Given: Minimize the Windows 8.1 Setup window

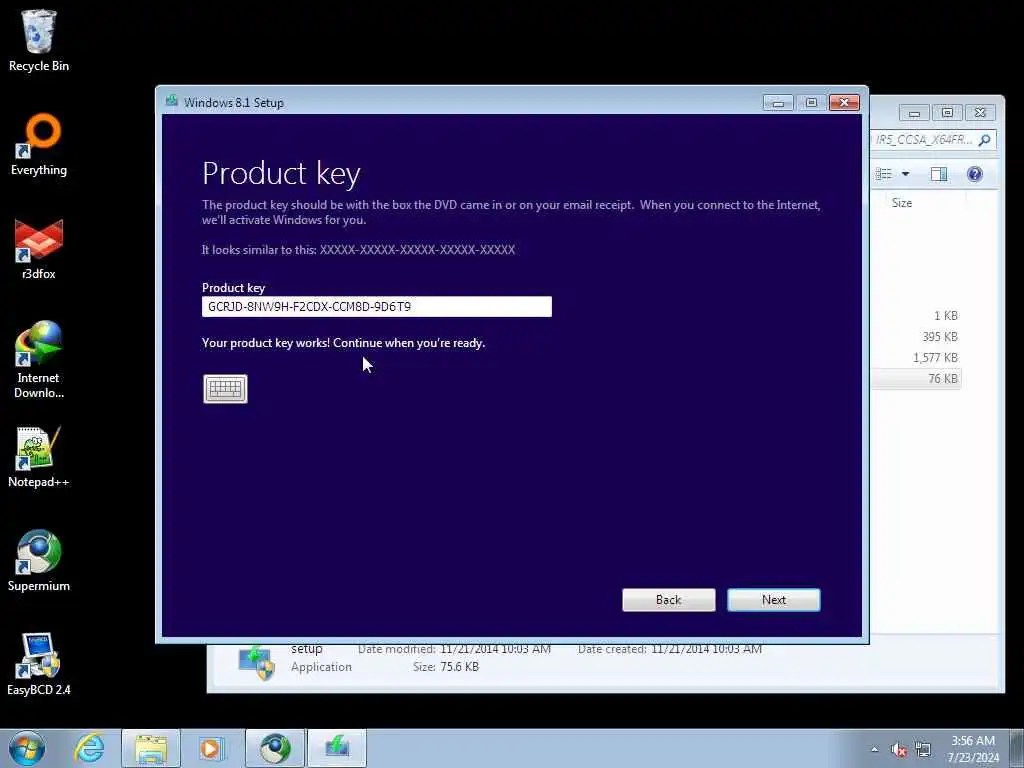Looking at the screenshot, I should [778, 103].
